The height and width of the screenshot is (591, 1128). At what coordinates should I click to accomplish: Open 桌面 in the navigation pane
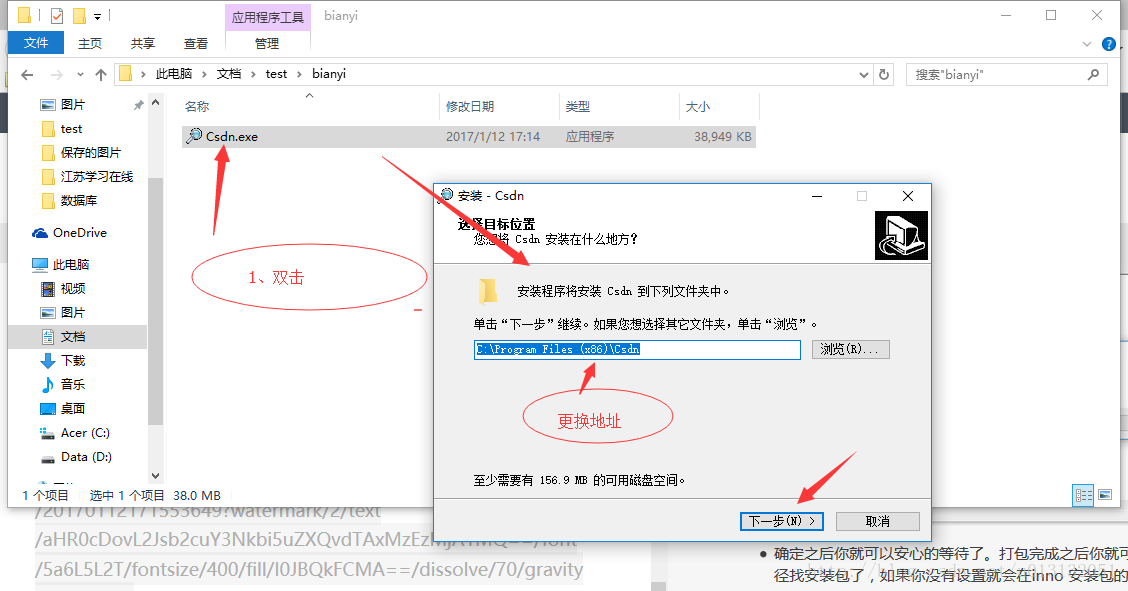[73, 408]
